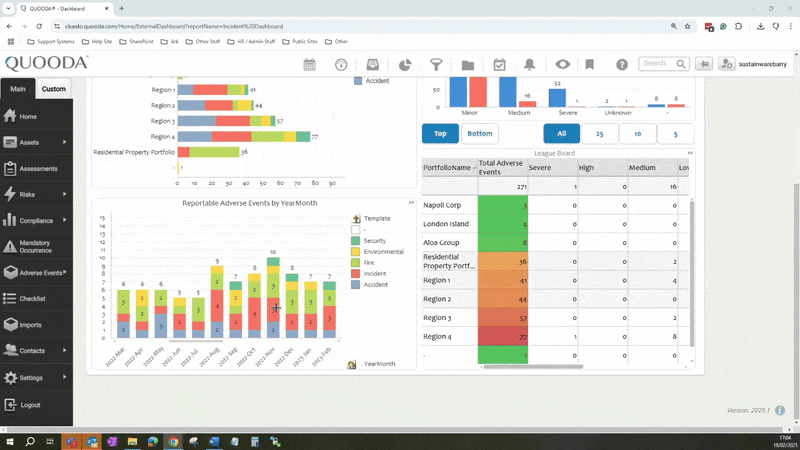Select the 10 count option

[x=637, y=134]
